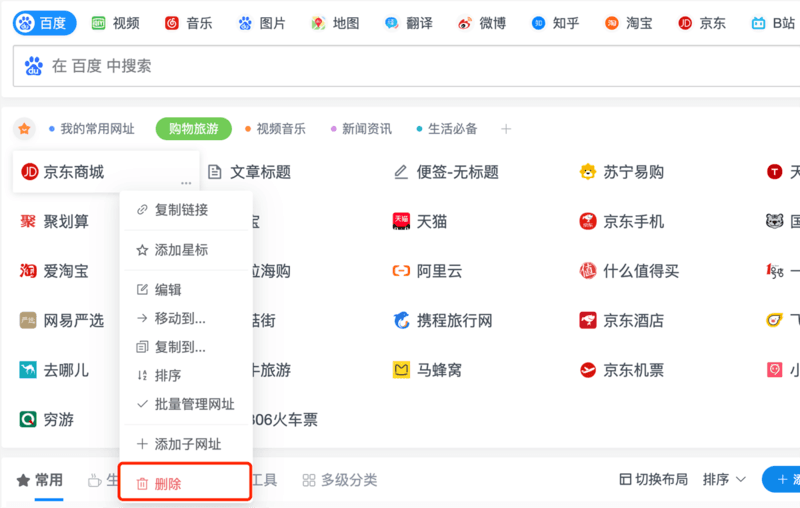Image resolution: width=800 pixels, height=508 pixels.
Task: Switch to 新闻资讯 tab
Action: click(361, 129)
